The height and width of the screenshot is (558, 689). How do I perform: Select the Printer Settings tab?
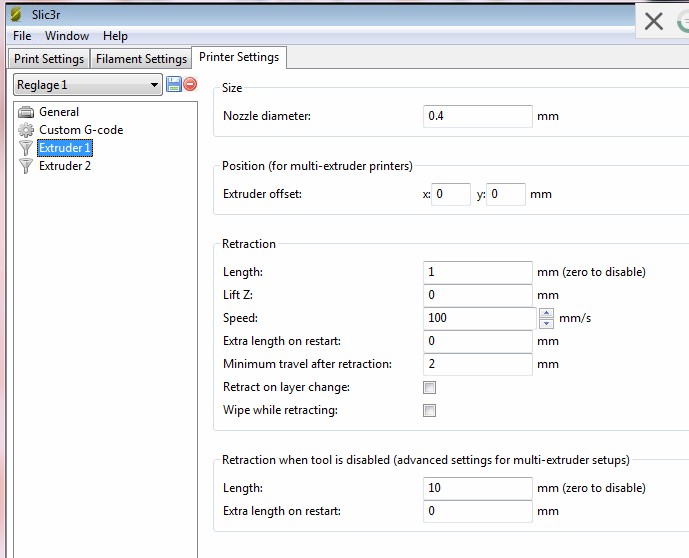[239, 57]
